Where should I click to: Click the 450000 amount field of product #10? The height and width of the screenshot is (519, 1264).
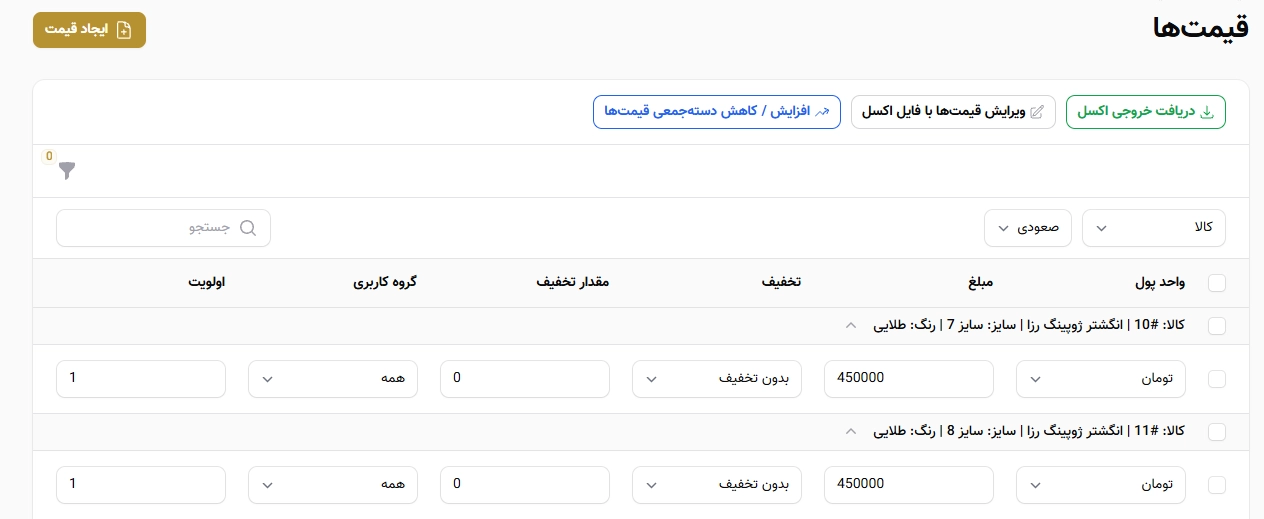pos(909,379)
